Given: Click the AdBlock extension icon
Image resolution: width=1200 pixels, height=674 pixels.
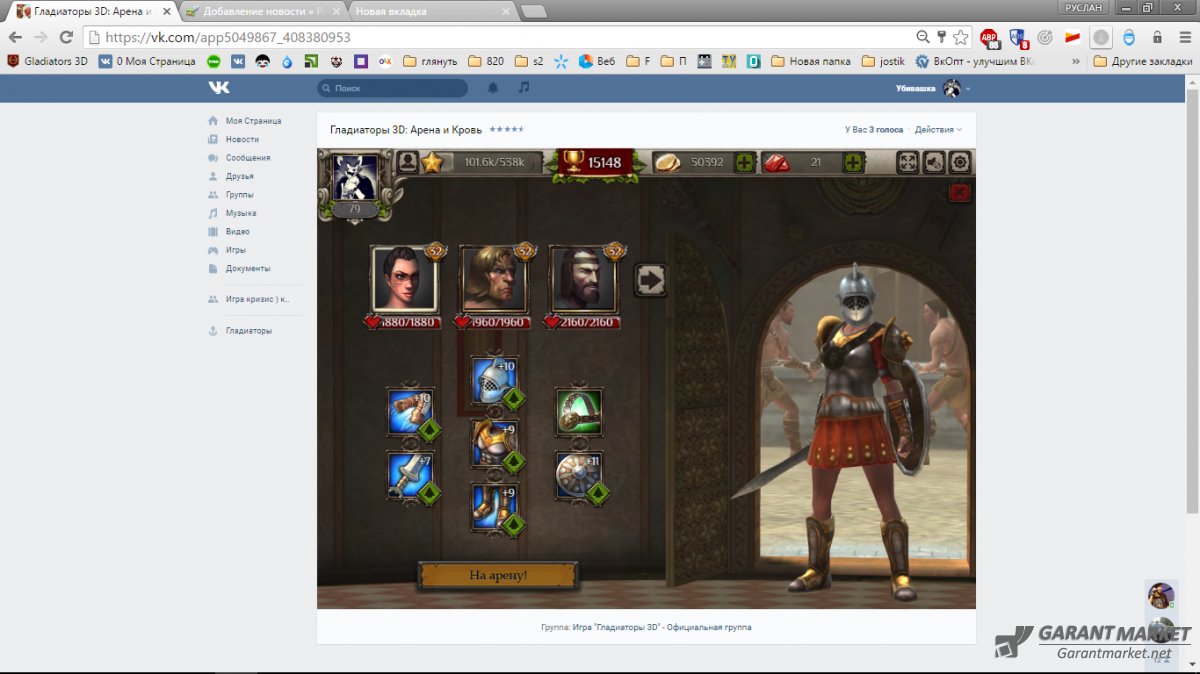Looking at the screenshot, I should point(989,38).
